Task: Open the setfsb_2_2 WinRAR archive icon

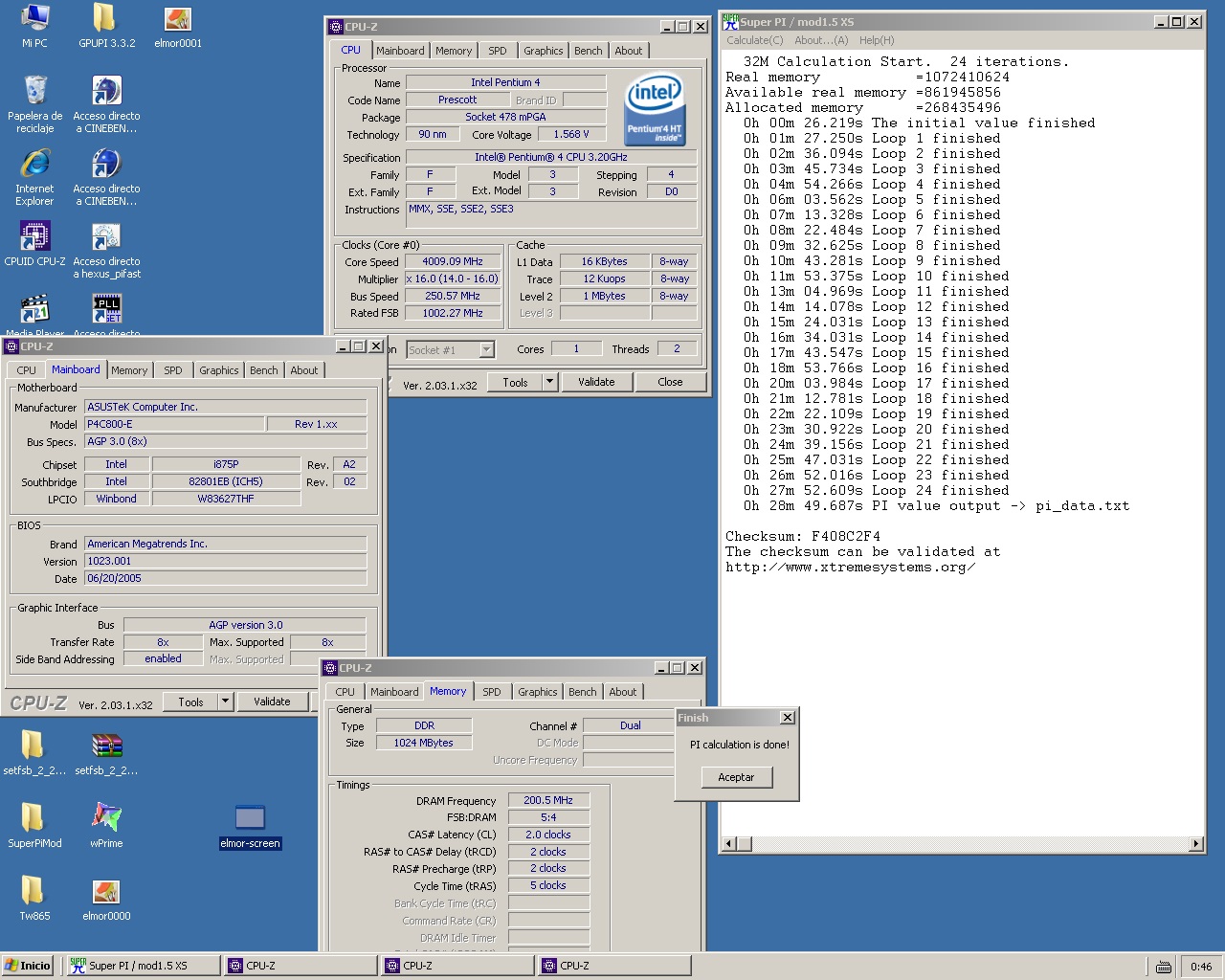Action: [106, 752]
